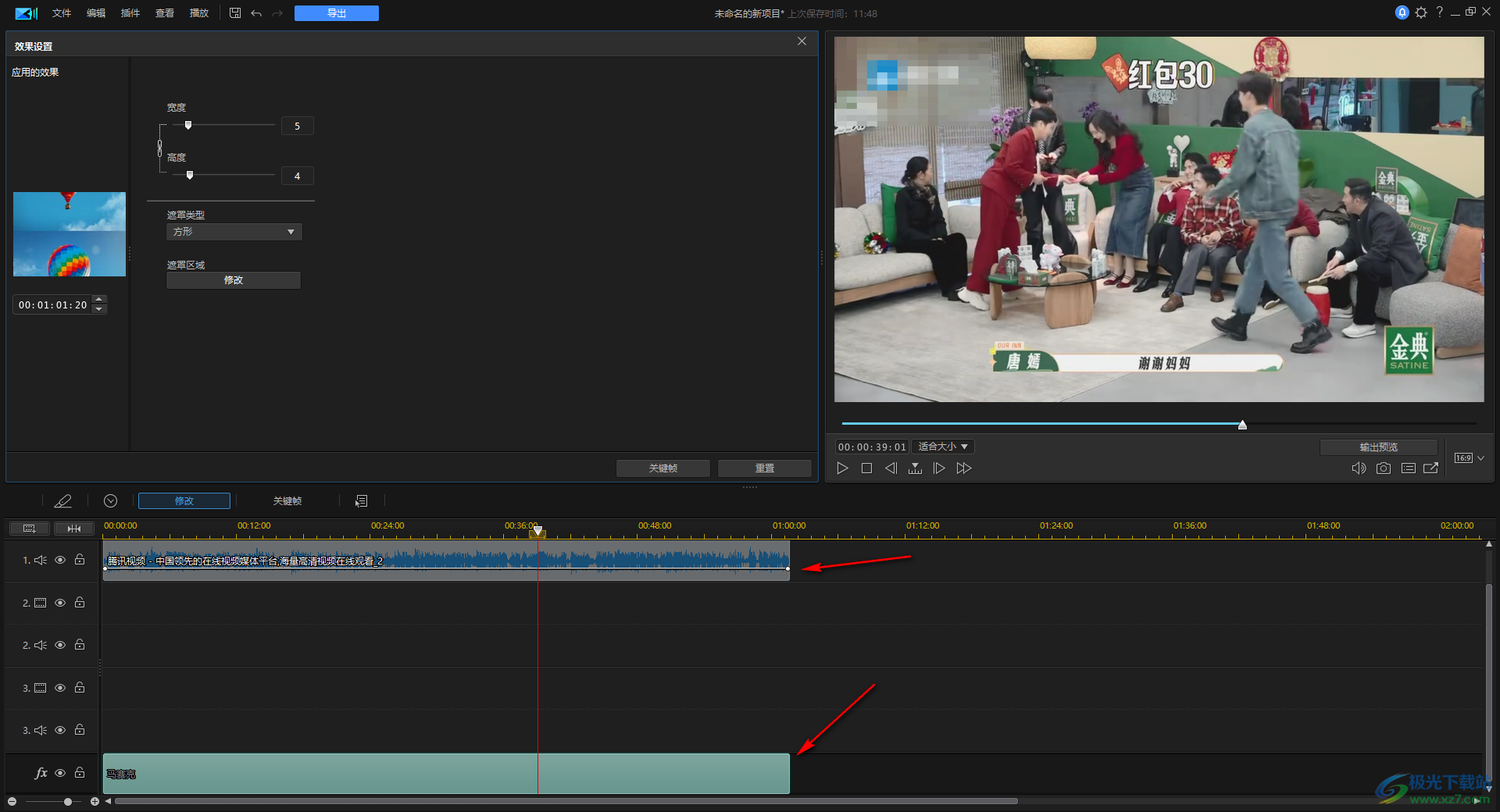The image size is (1500, 812).
Task: Toggle the width-height link chain icon
Action: tap(160, 148)
